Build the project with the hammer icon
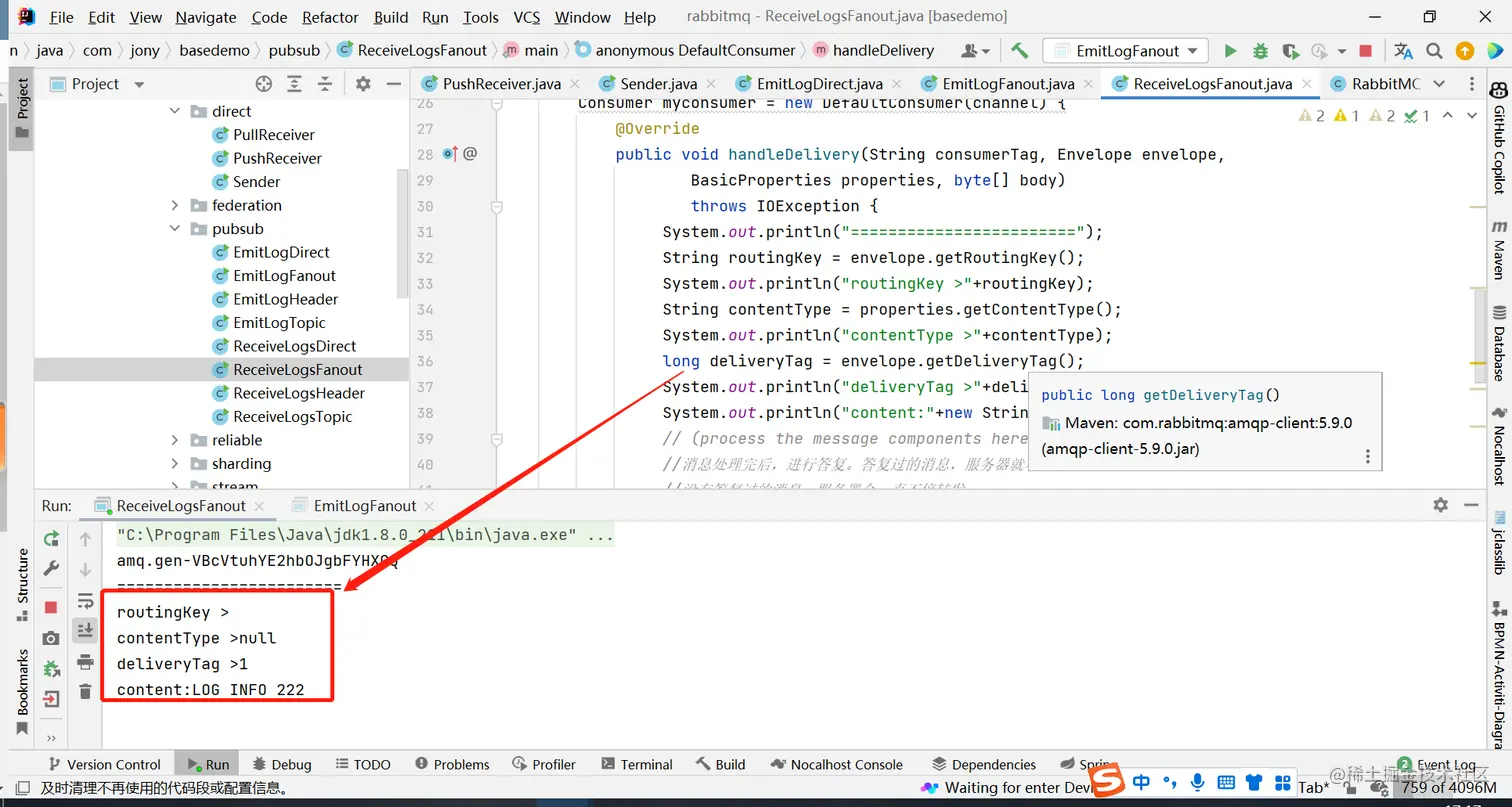Screen dimensions: 1512x807 [x=1019, y=51]
